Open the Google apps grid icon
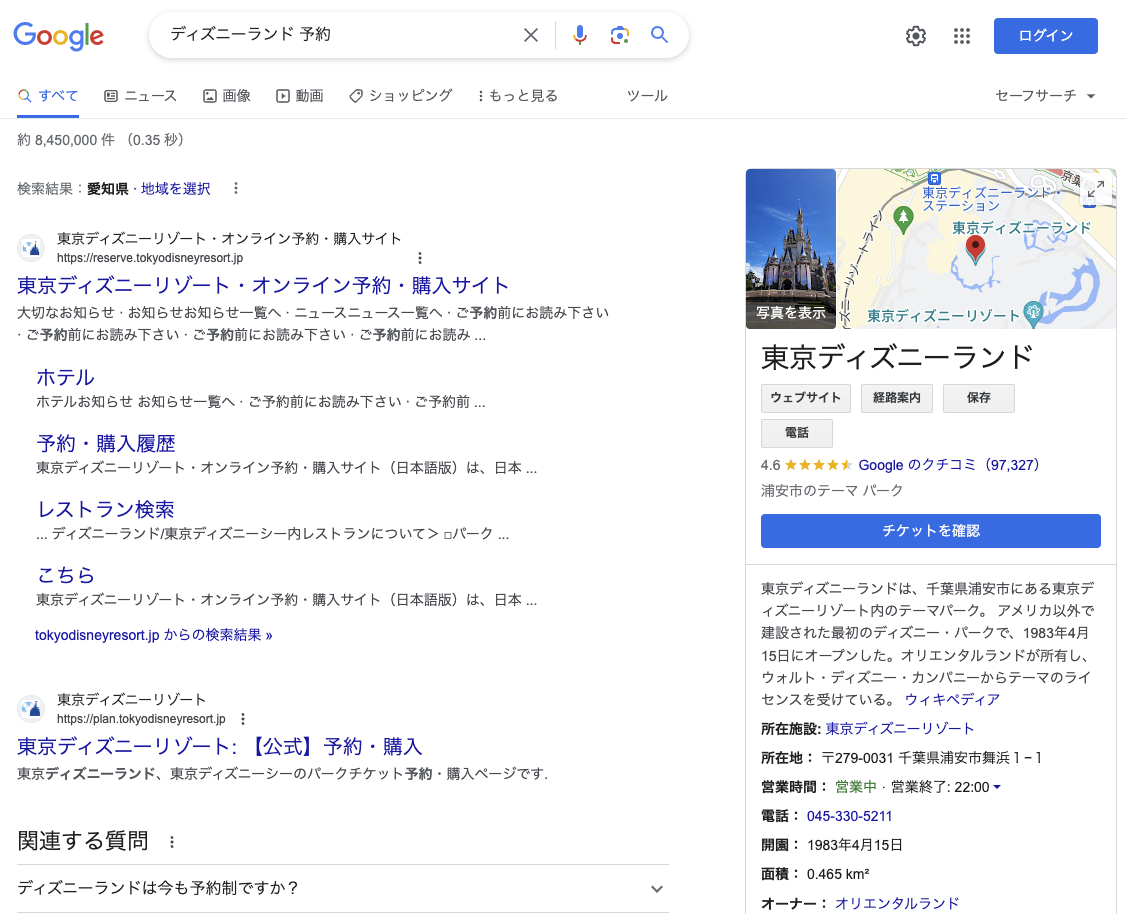The height and width of the screenshot is (914, 1126). [961, 36]
